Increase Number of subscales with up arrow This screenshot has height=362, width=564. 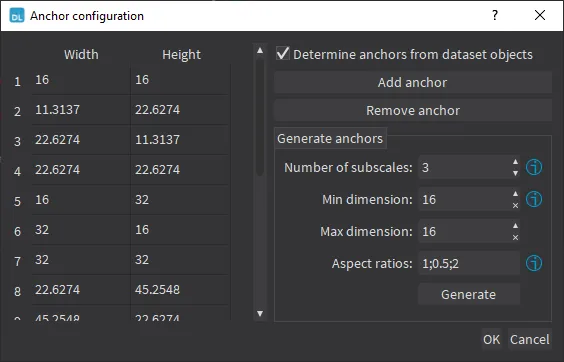[515, 162]
